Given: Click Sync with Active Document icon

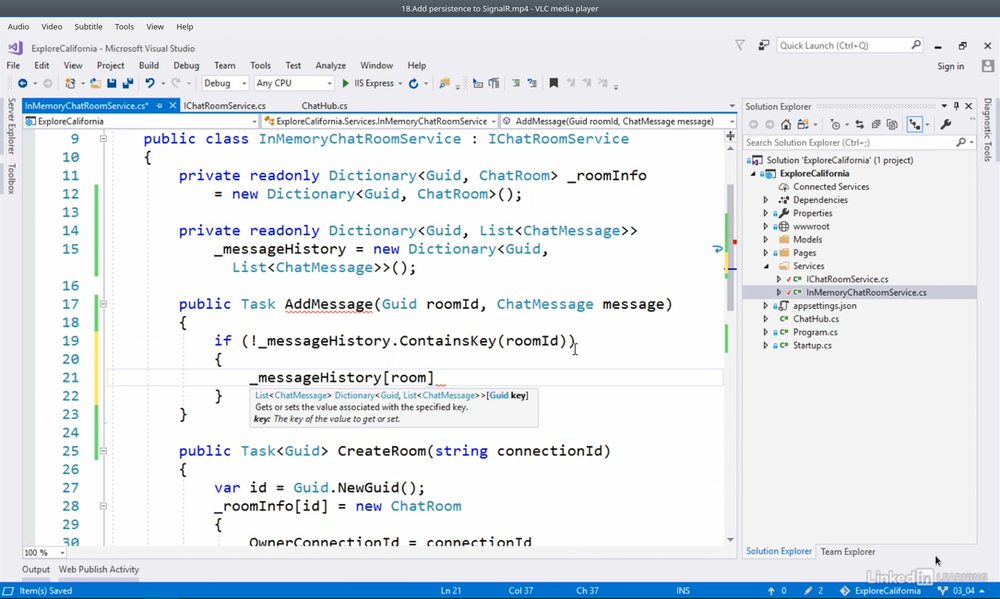Looking at the screenshot, I should [x=860, y=124].
